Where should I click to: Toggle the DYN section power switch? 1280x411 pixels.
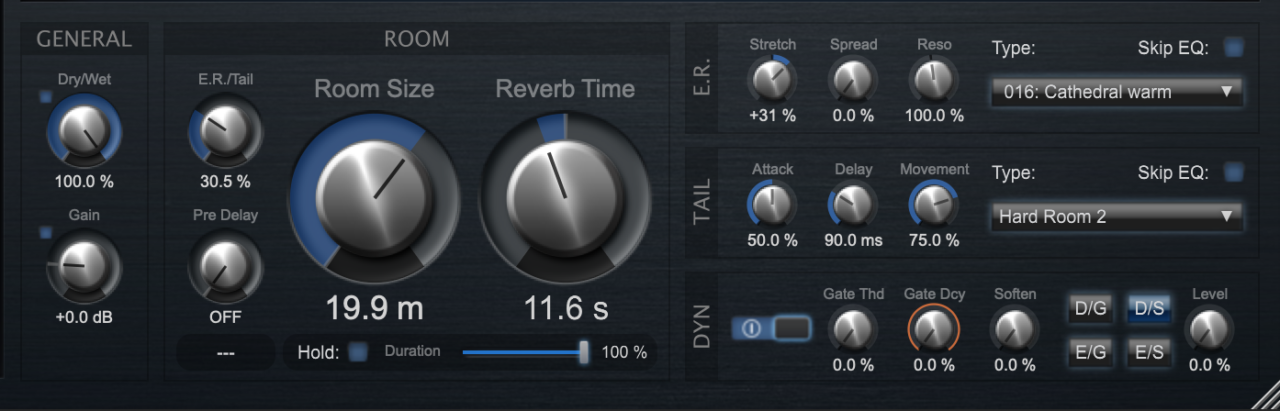point(772,328)
